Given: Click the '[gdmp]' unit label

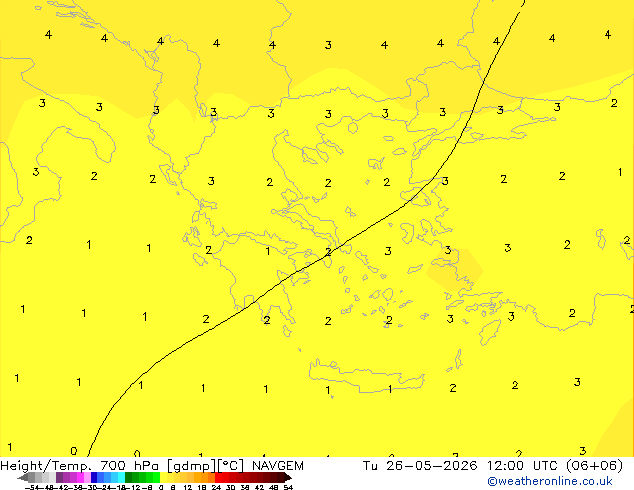Looking at the screenshot, I should coord(191,466).
